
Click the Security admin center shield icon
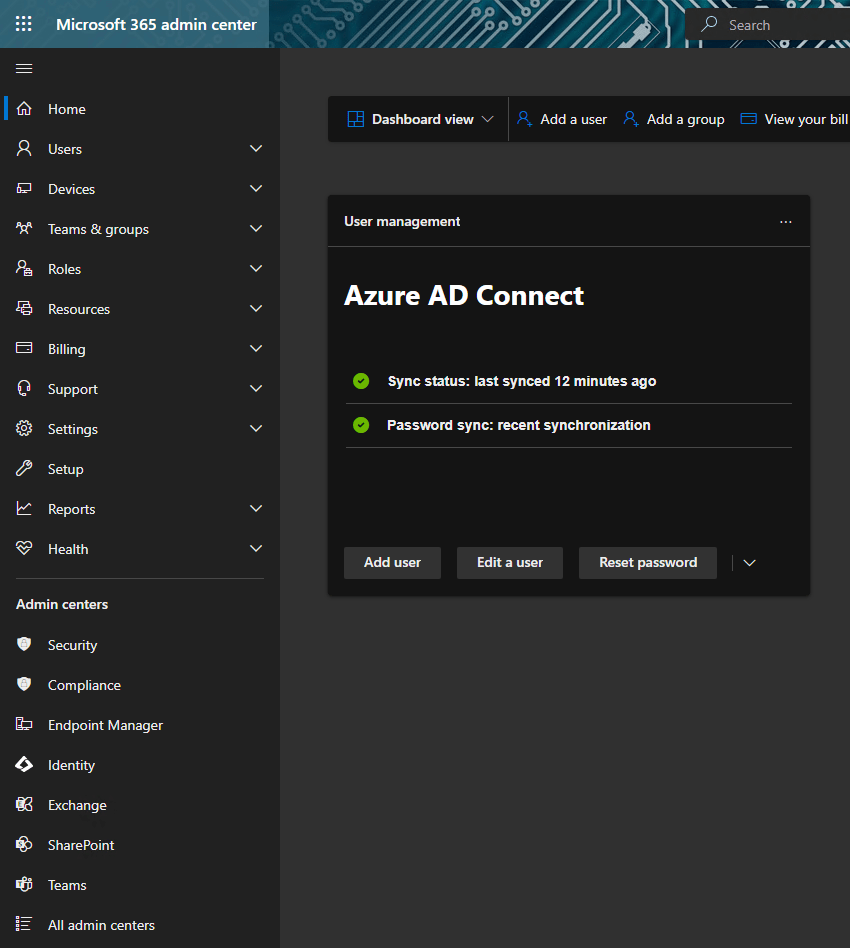point(25,645)
